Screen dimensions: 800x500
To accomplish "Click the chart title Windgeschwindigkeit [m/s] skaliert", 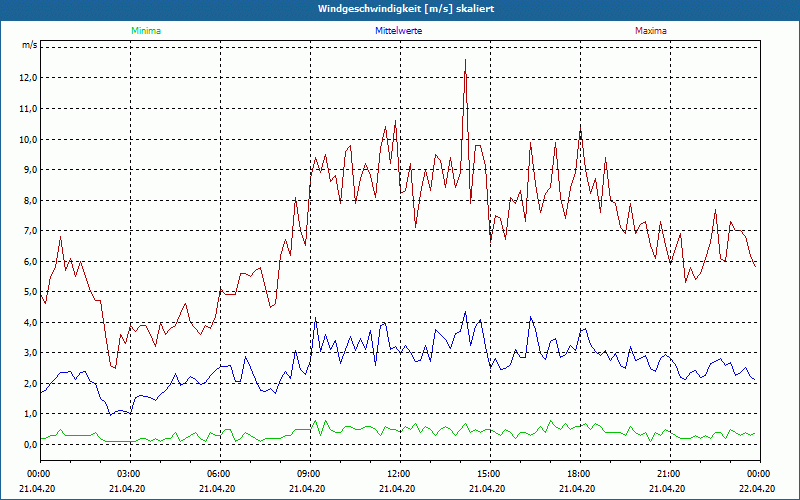I will (x=406, y=9).
